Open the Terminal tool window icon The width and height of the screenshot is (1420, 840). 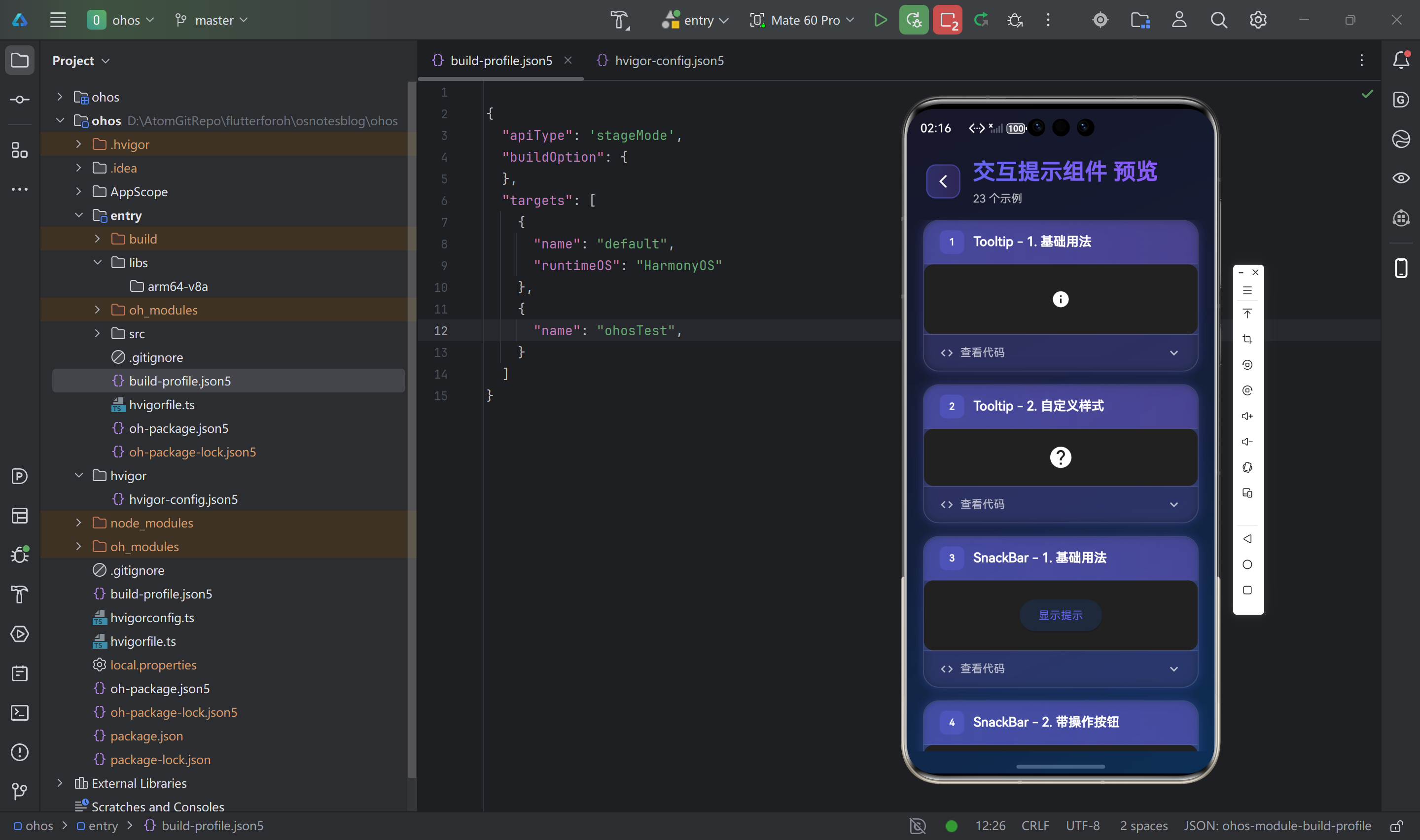20,713
